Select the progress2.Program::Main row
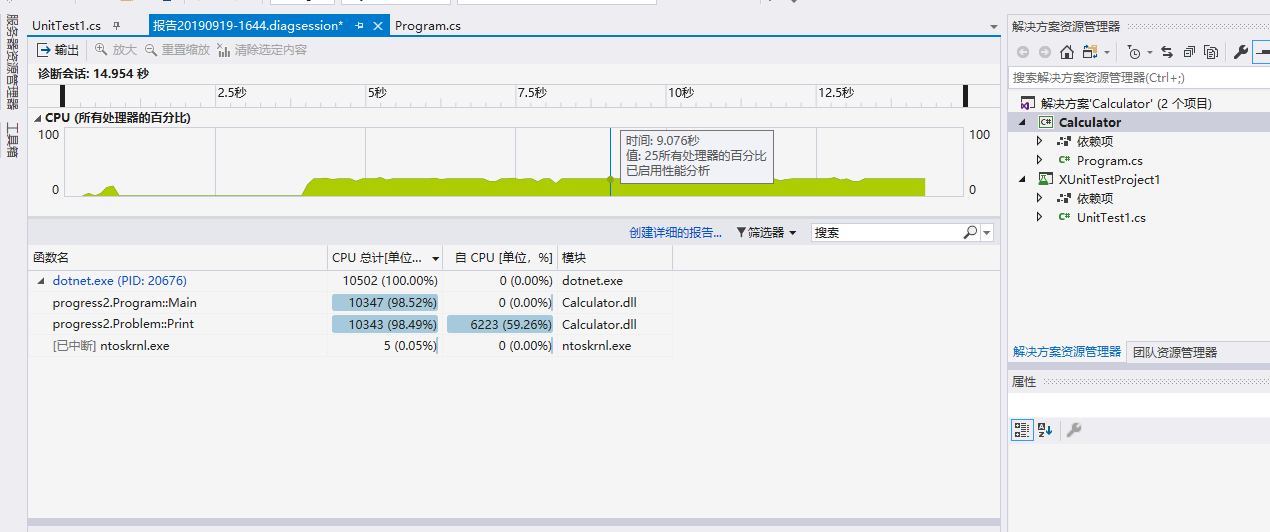Viewport: 1270px width, 532px height. click(x=350, y=303)
